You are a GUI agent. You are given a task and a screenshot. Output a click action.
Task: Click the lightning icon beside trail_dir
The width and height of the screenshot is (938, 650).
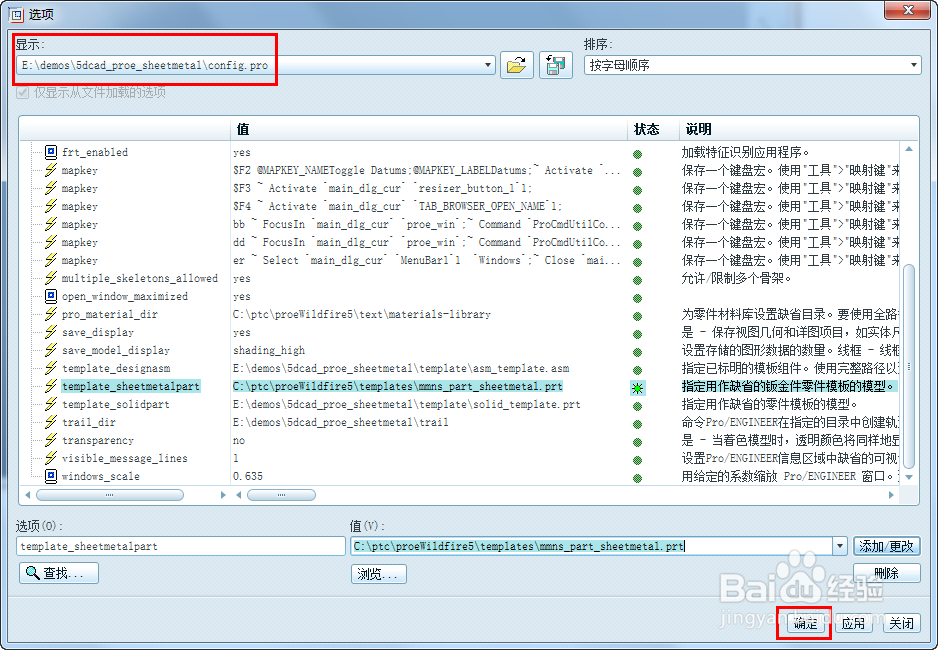coord(51,422)
